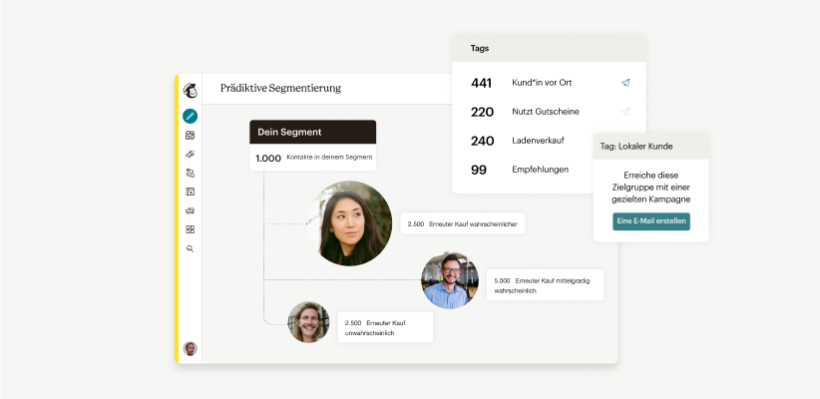The width and height of the screenshot is (820, 399).
Task: Select the Erneuter Kauf unwahrscheinlich label
Action: click(x=385, y=327)
